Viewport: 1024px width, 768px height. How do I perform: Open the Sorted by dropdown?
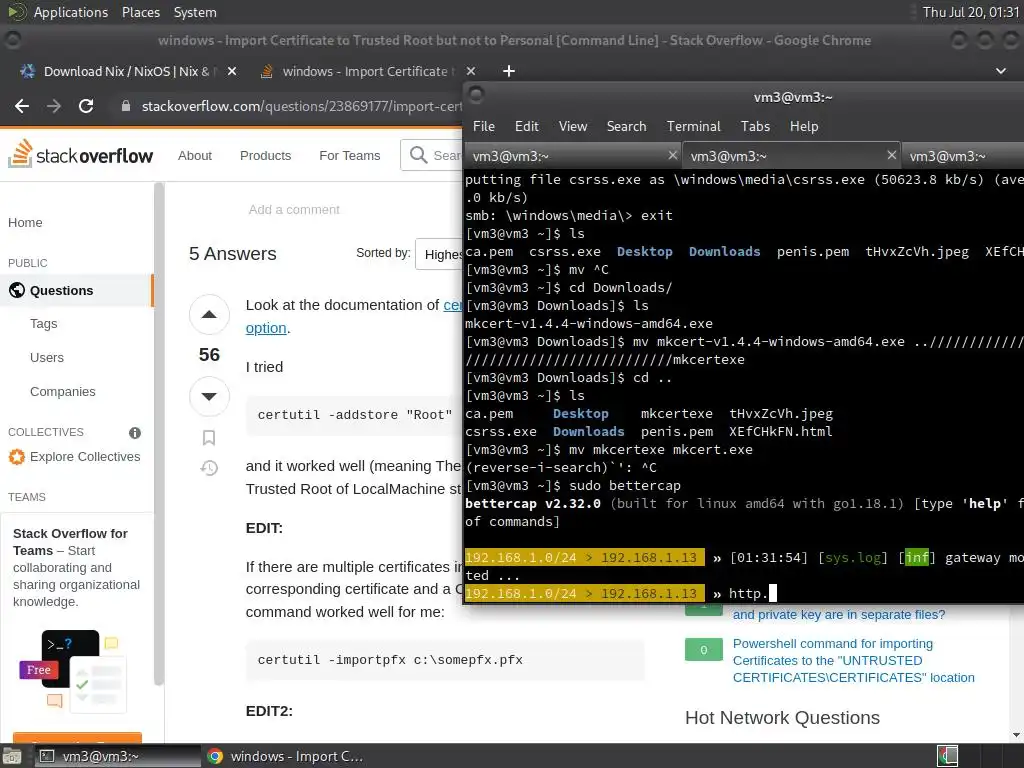coord(440,254)
